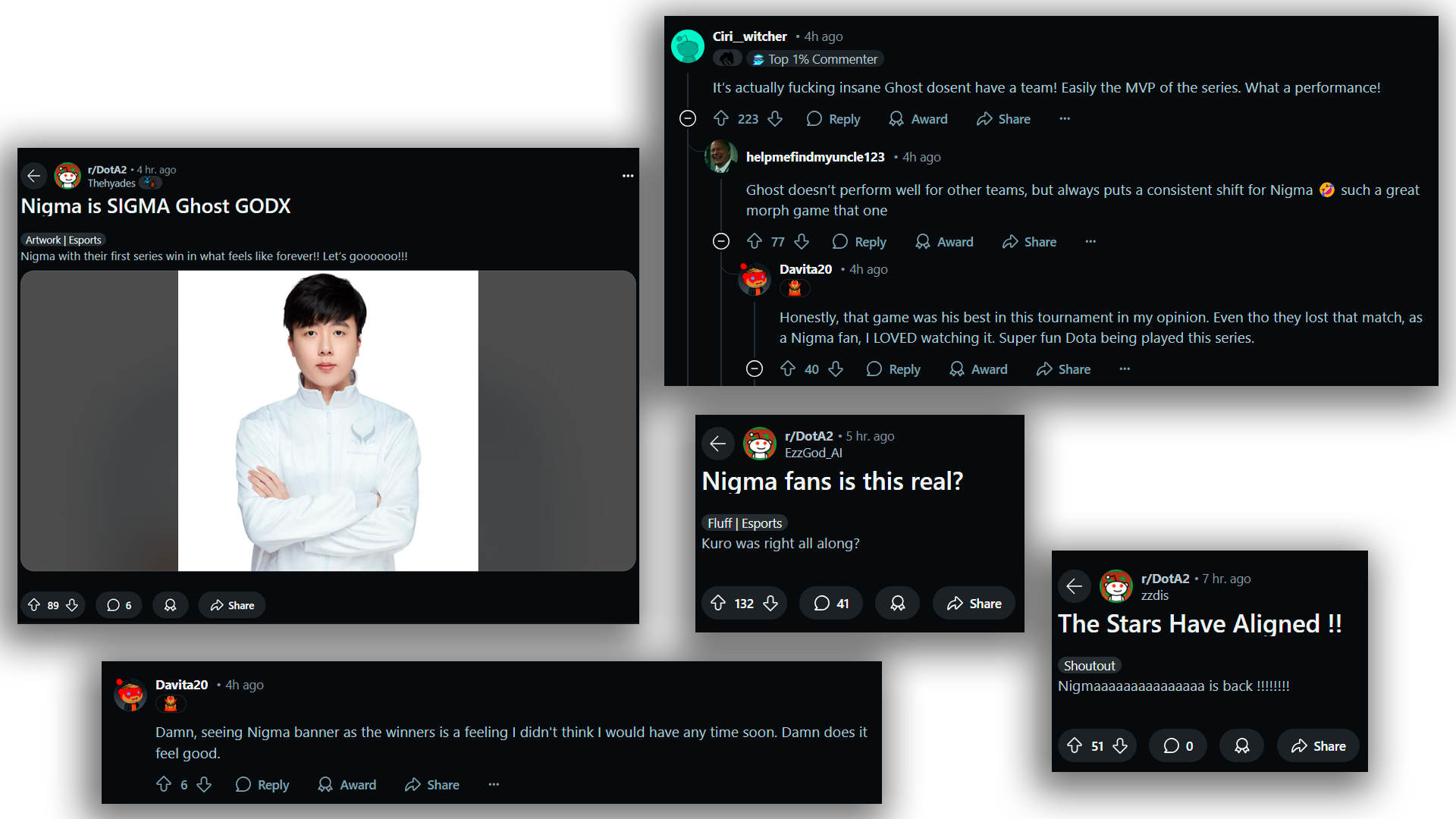Reply to helpmefindmyuncle123's comment
This screenshot has width=1456, height=819.
coord(859,242)
